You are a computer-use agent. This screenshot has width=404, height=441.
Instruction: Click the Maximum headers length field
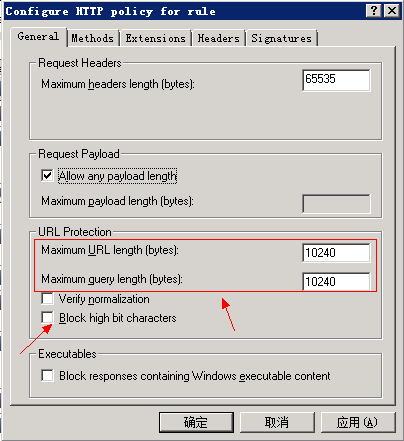(x=336, y=80)
